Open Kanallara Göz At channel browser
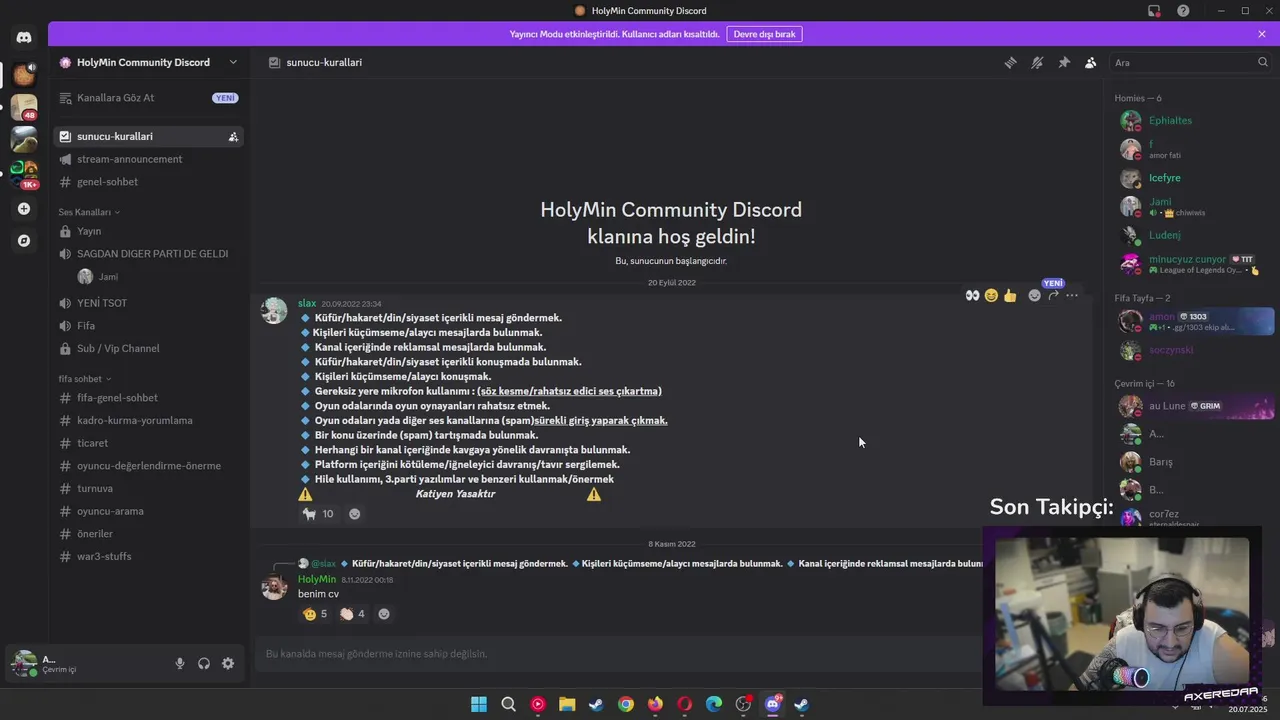1280x720 pixels. pyautogui.click(x=148, y=98)
